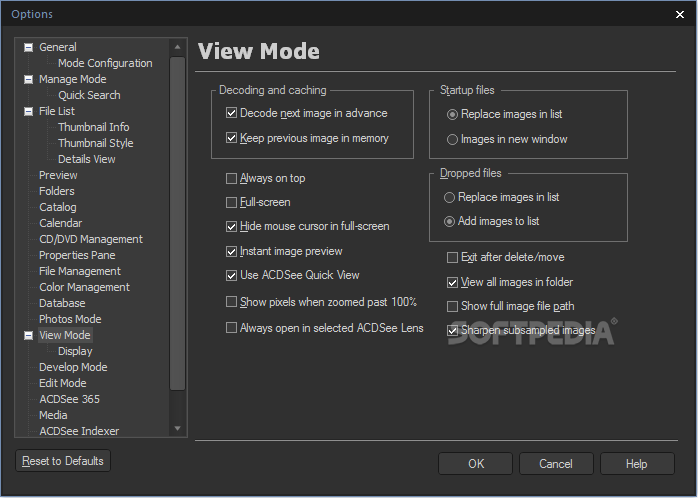Open Thumbnail Info settings

tap(93, 127)
